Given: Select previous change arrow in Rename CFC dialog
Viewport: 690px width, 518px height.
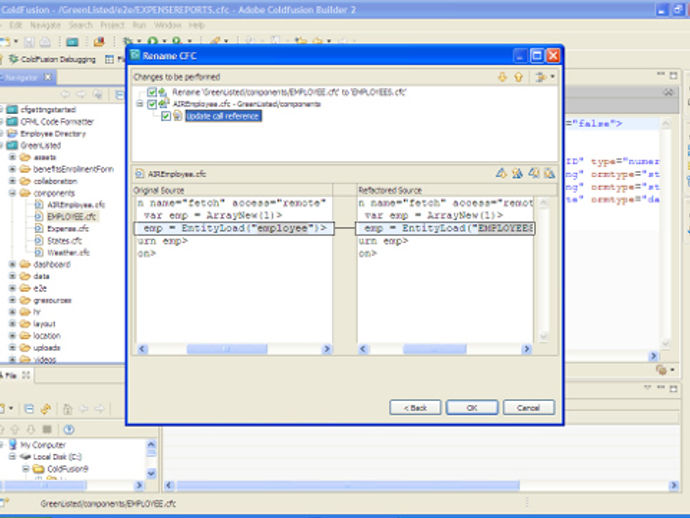Looking at the screenshot, I should click(518, 77).
